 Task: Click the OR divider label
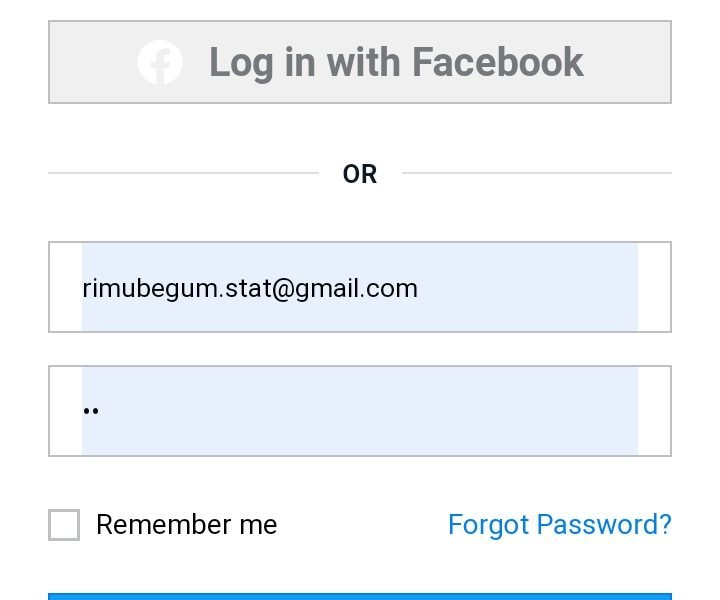pos(360,174)
